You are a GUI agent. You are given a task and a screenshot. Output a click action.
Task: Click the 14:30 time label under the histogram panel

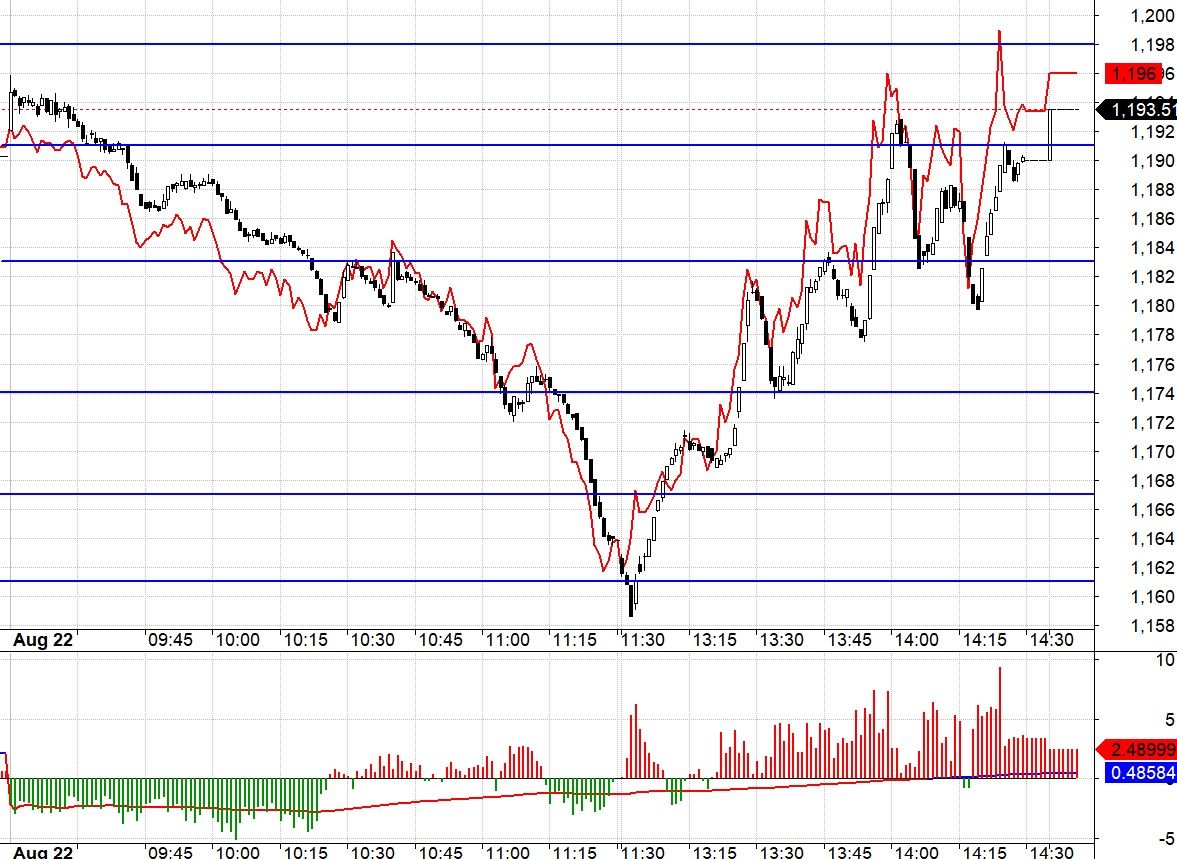click(x=1052, y=852)
